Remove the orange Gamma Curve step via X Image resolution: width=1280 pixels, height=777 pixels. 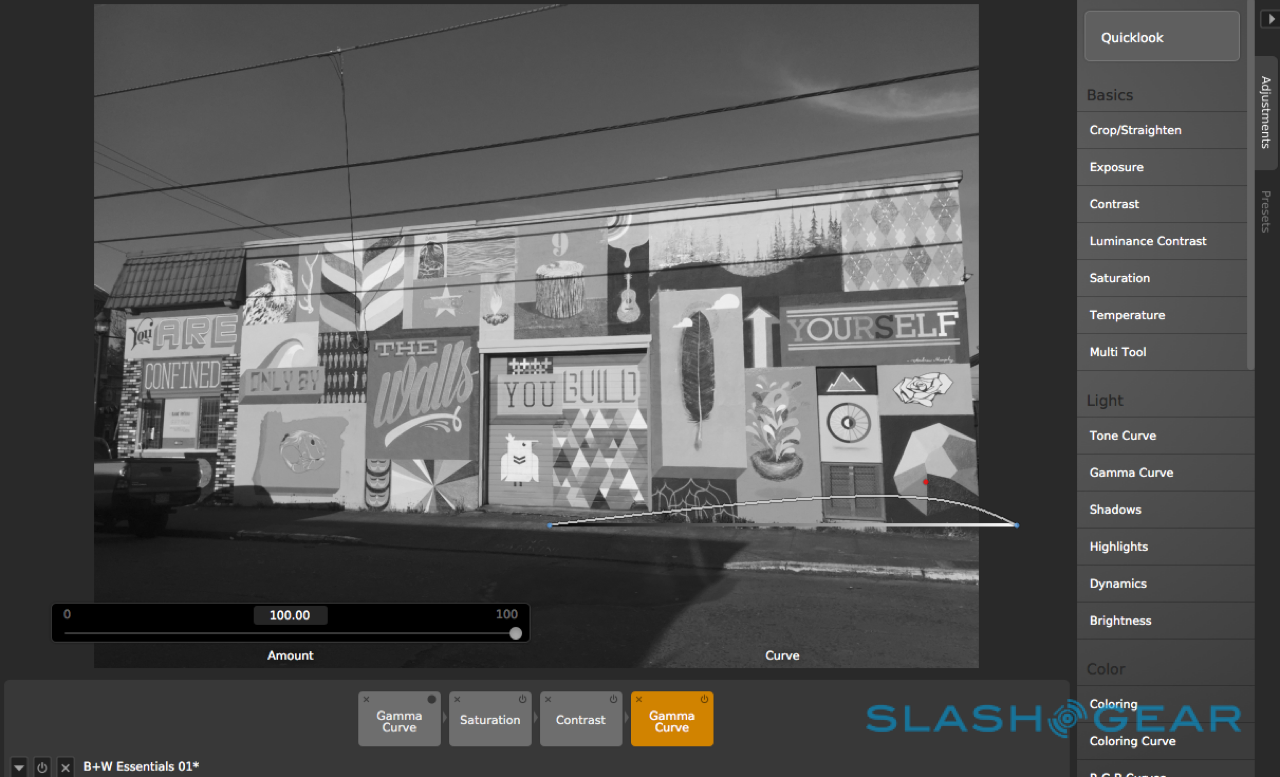639,699
